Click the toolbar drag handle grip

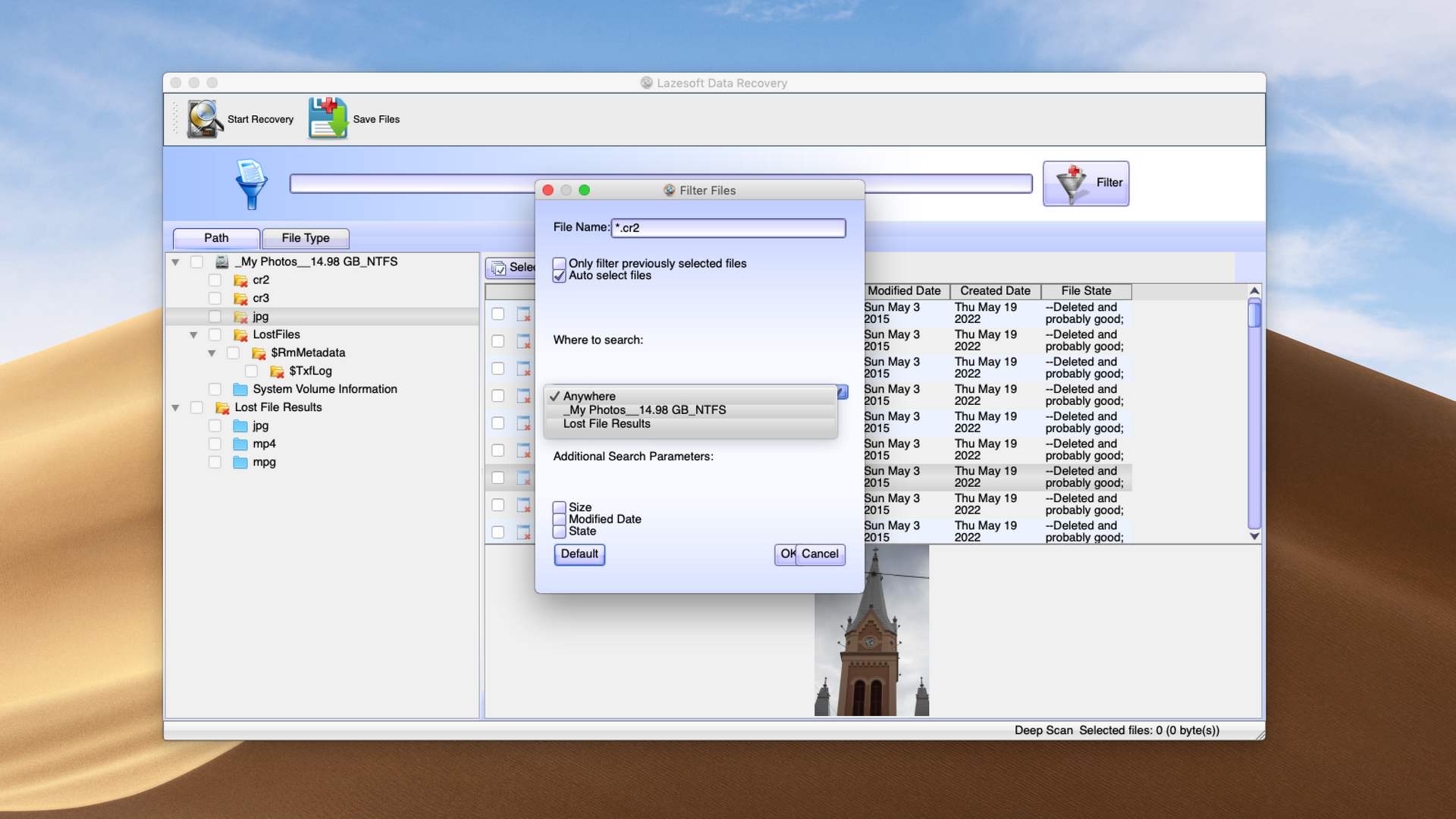[x=175, y=119]
